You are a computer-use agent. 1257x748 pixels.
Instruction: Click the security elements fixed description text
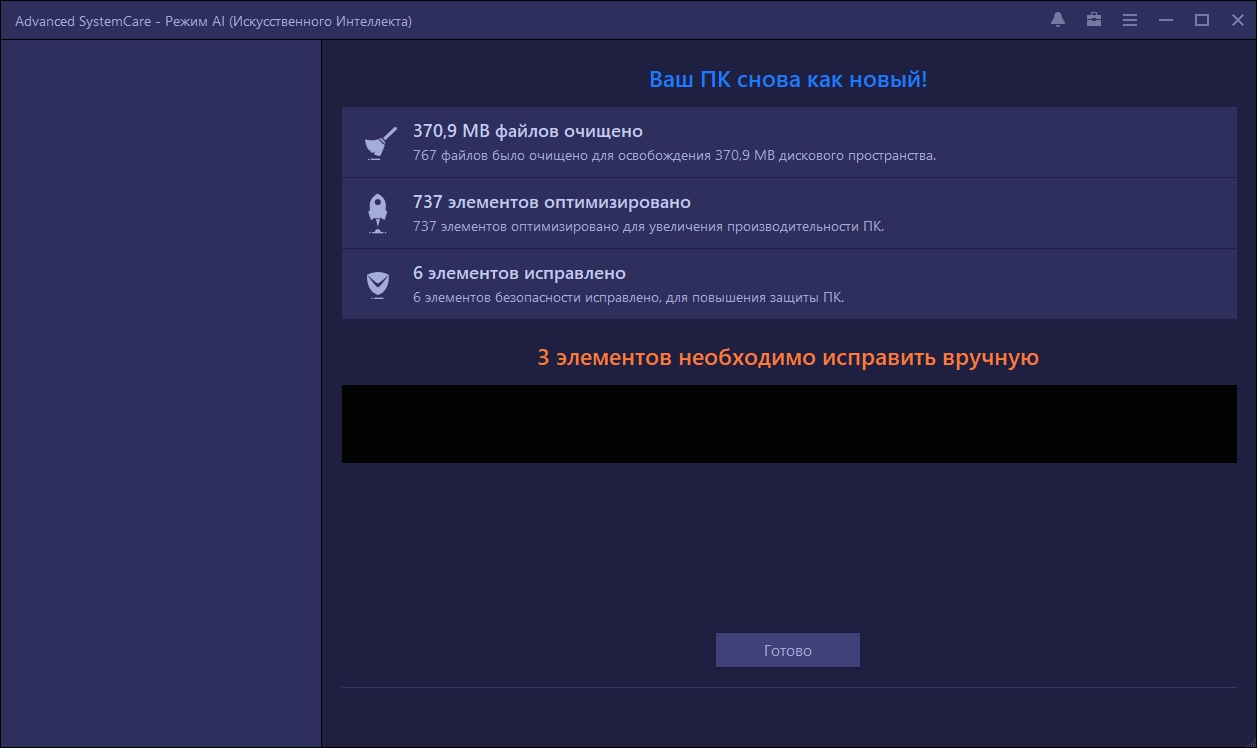coord(628,298)
